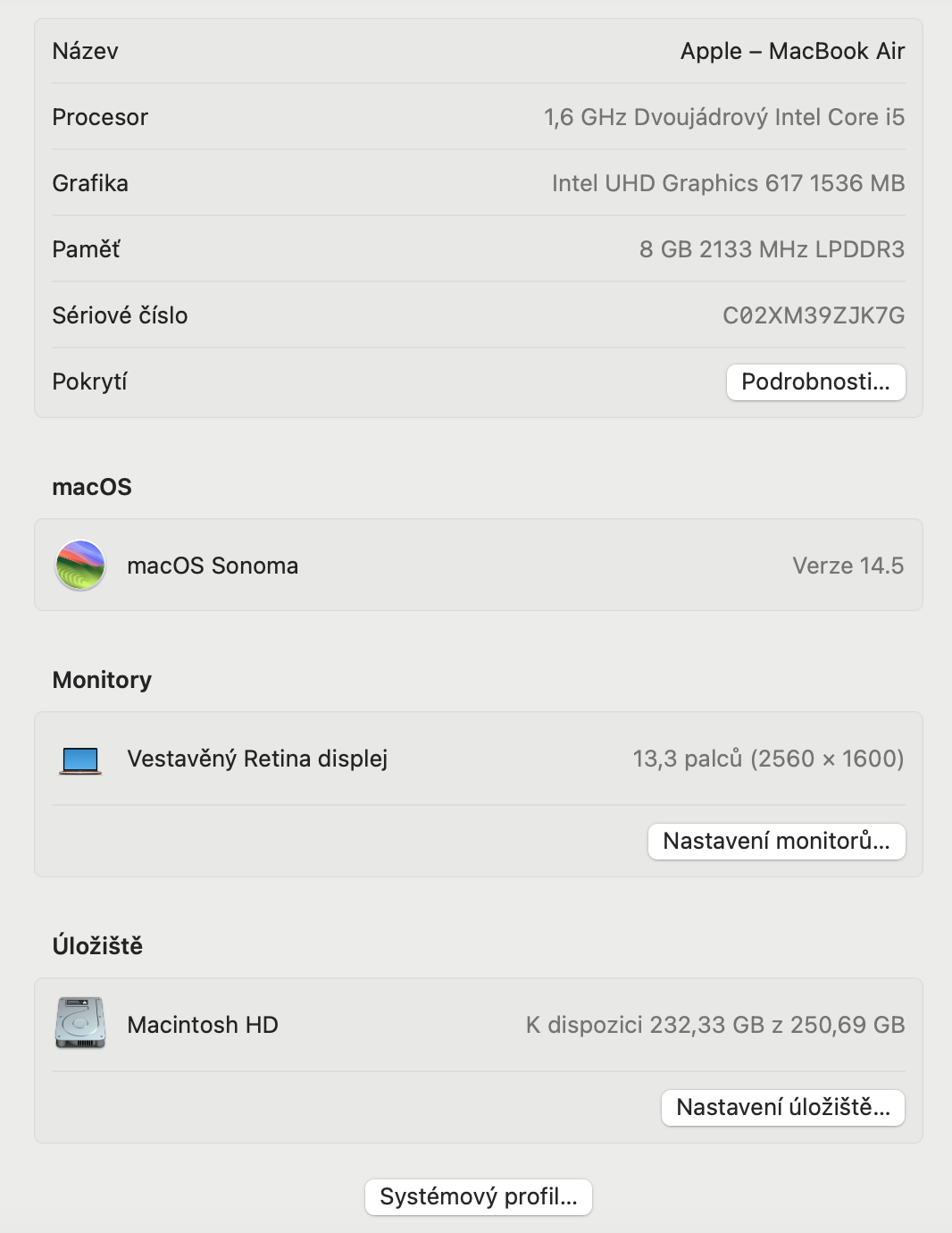Select the serial number C02XM39ZJK7G

813,315
